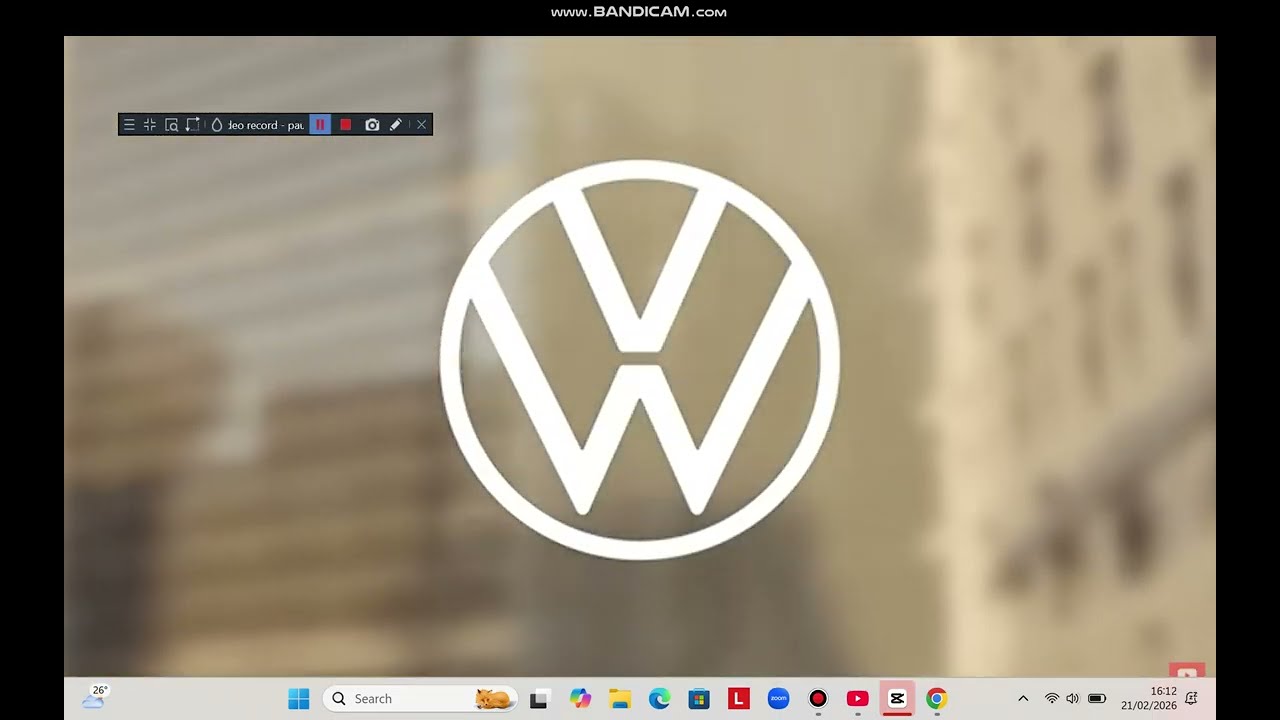Open the clock and calendar flyout
The width and height of the screenshot is (1280, 720).
(x=1149, y=698)
